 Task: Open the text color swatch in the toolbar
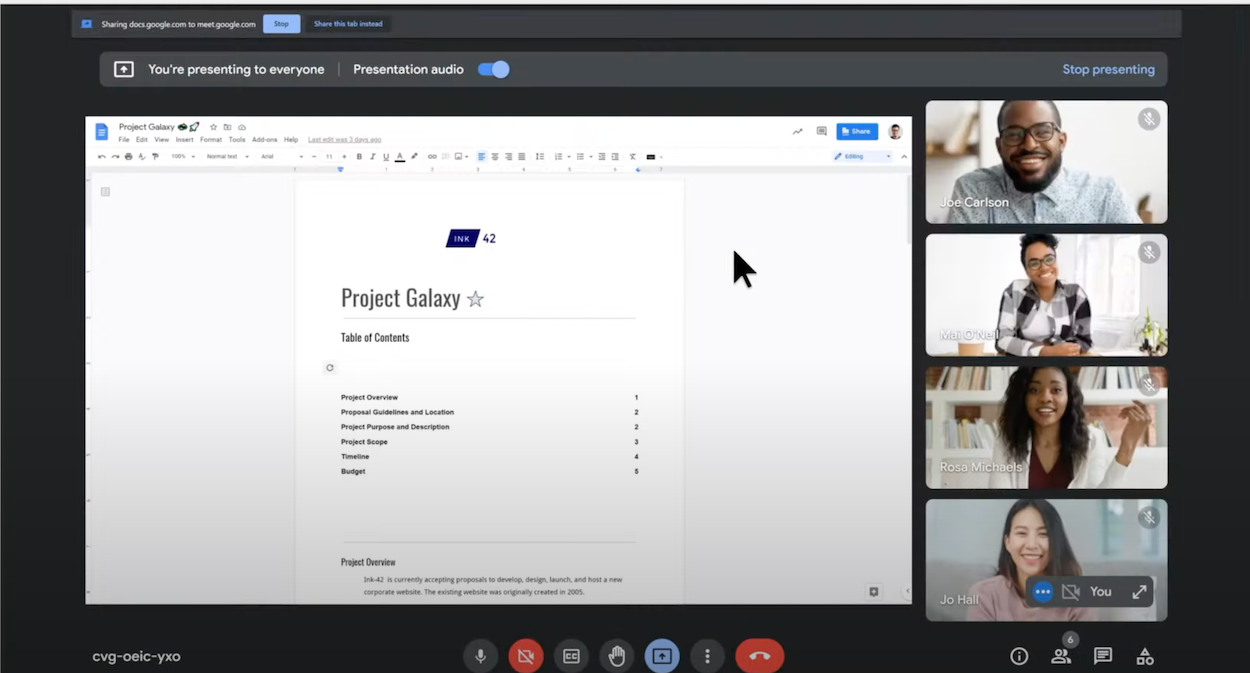(398, 157)
